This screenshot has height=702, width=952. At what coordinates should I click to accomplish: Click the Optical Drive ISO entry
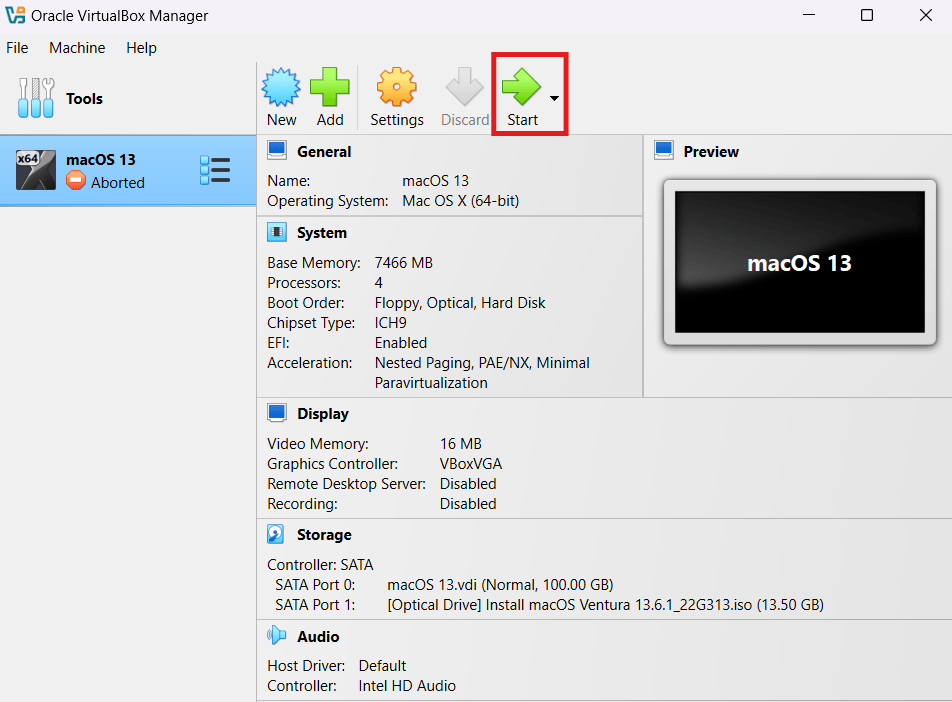605,605
